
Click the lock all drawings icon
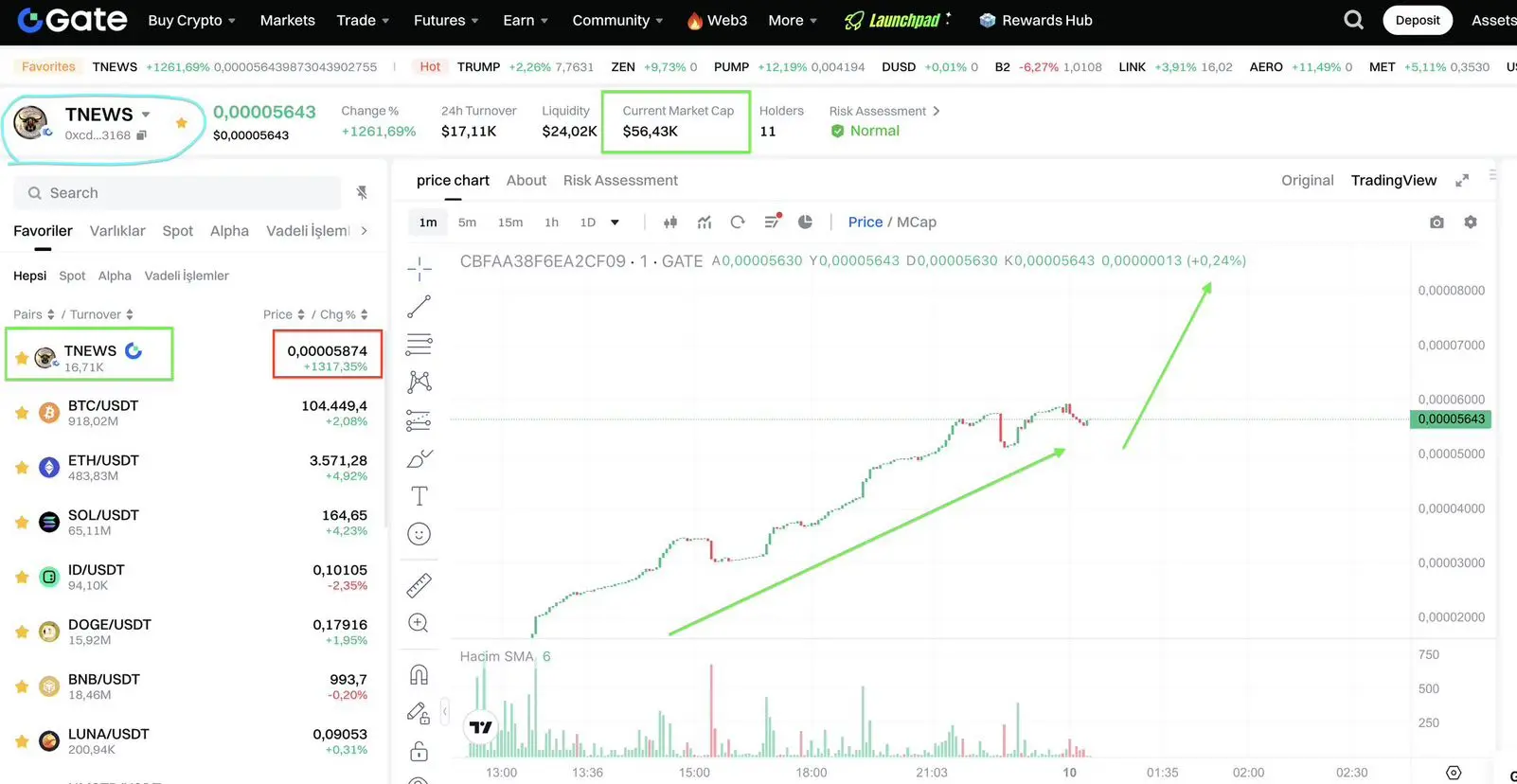click(419, 752)
